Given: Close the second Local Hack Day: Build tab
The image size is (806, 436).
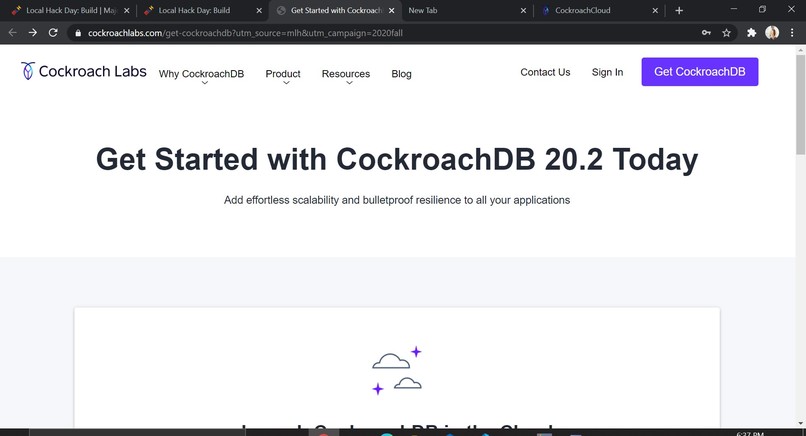Looking at the screenshot, I should [259, 10].
